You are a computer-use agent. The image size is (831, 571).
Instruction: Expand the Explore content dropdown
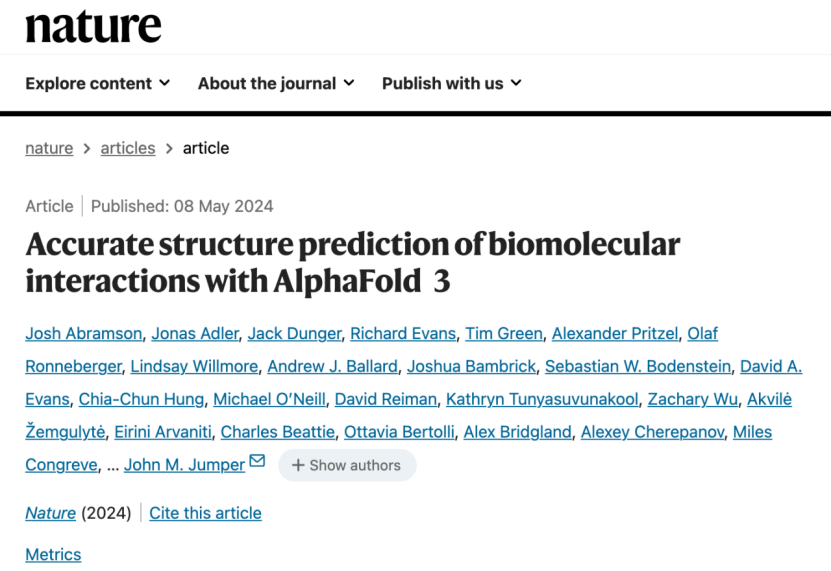click(x=98, y=83)
